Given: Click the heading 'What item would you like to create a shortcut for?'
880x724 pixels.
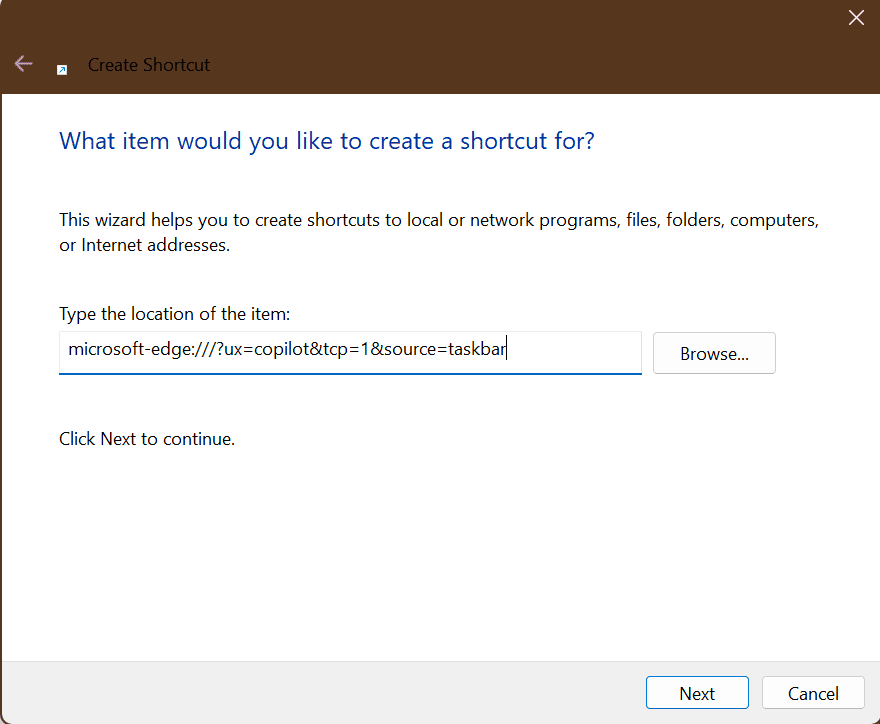Looking at the screenshot, I should 327,141.
